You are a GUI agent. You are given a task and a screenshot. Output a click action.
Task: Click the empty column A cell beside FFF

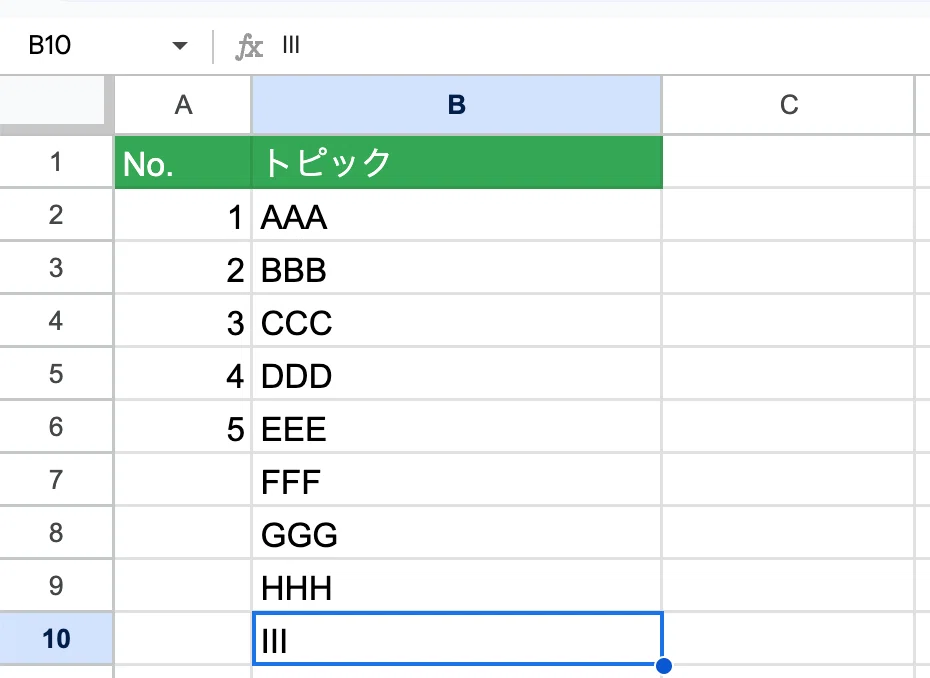[x=183, y=480]
